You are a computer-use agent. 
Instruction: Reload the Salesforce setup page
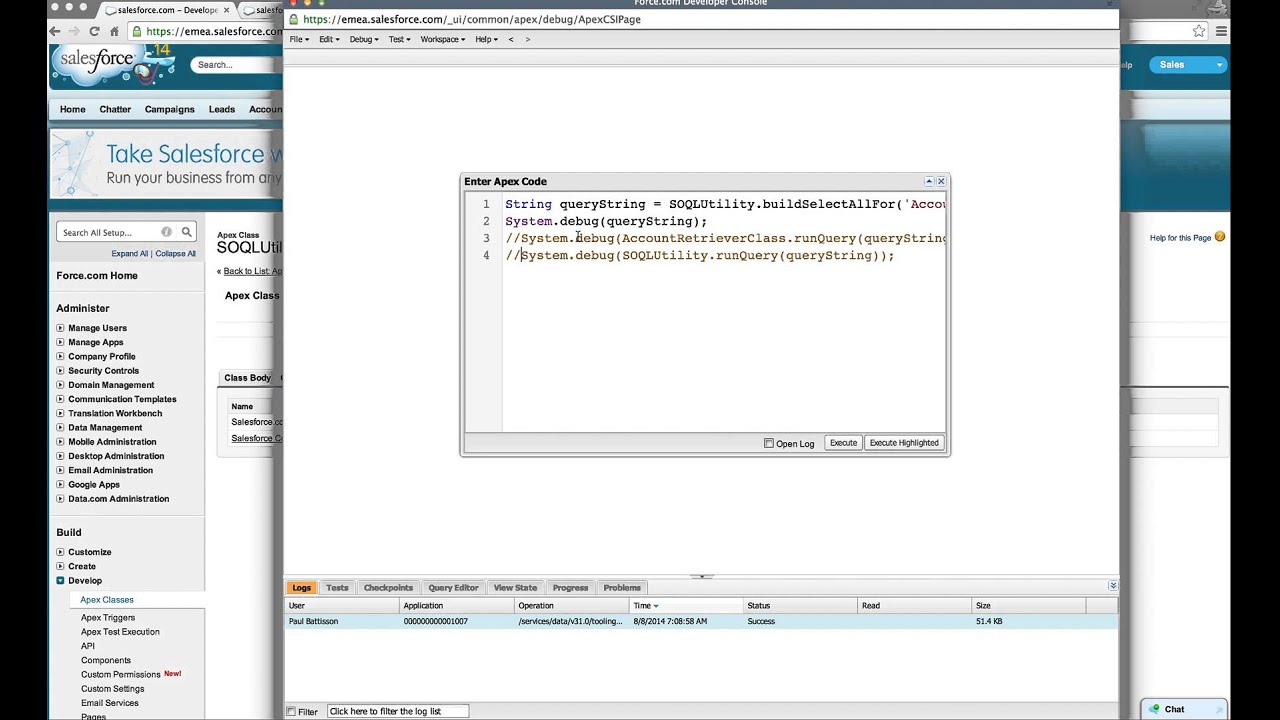click(x=94, y=31)
